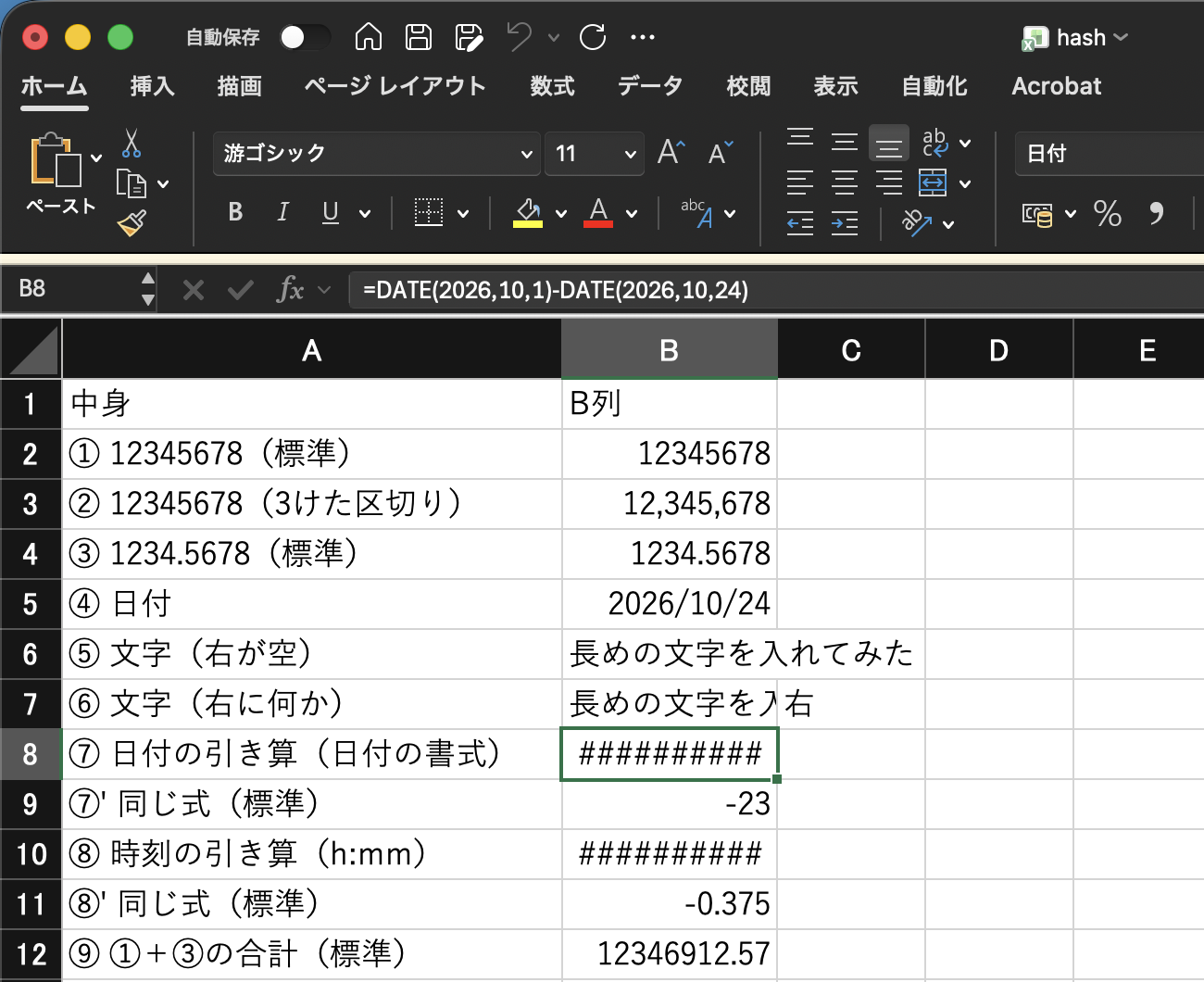Apply red font color A
Screen dimensions: 1204x982
[x=598, y=213]
